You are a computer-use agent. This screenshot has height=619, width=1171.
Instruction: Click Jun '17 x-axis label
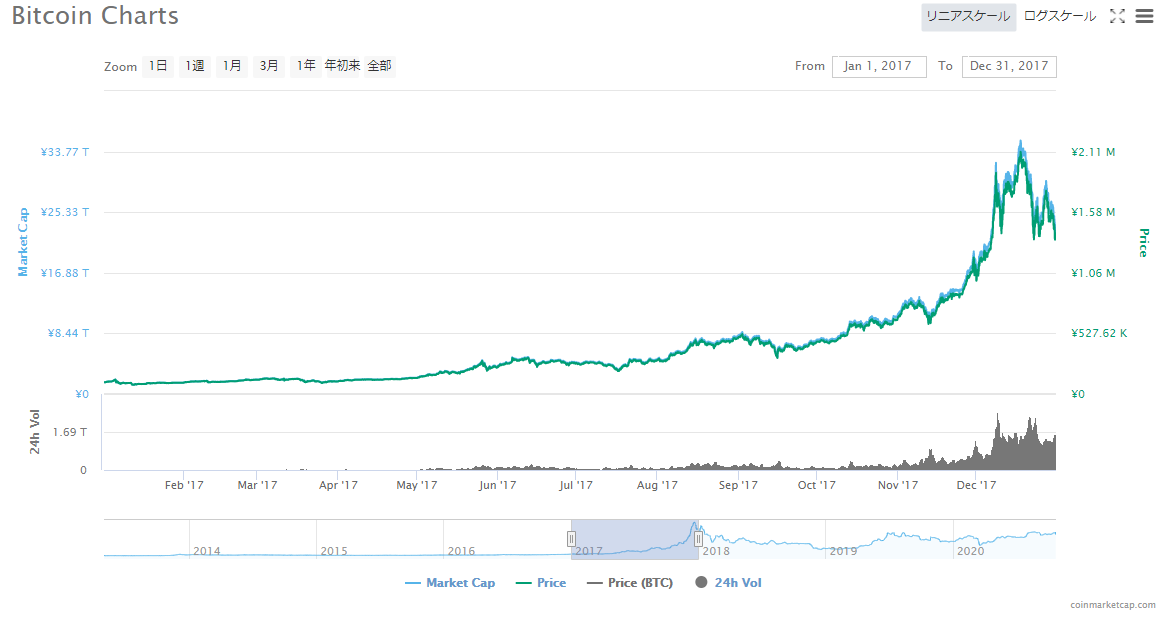(x=497, y=485)
